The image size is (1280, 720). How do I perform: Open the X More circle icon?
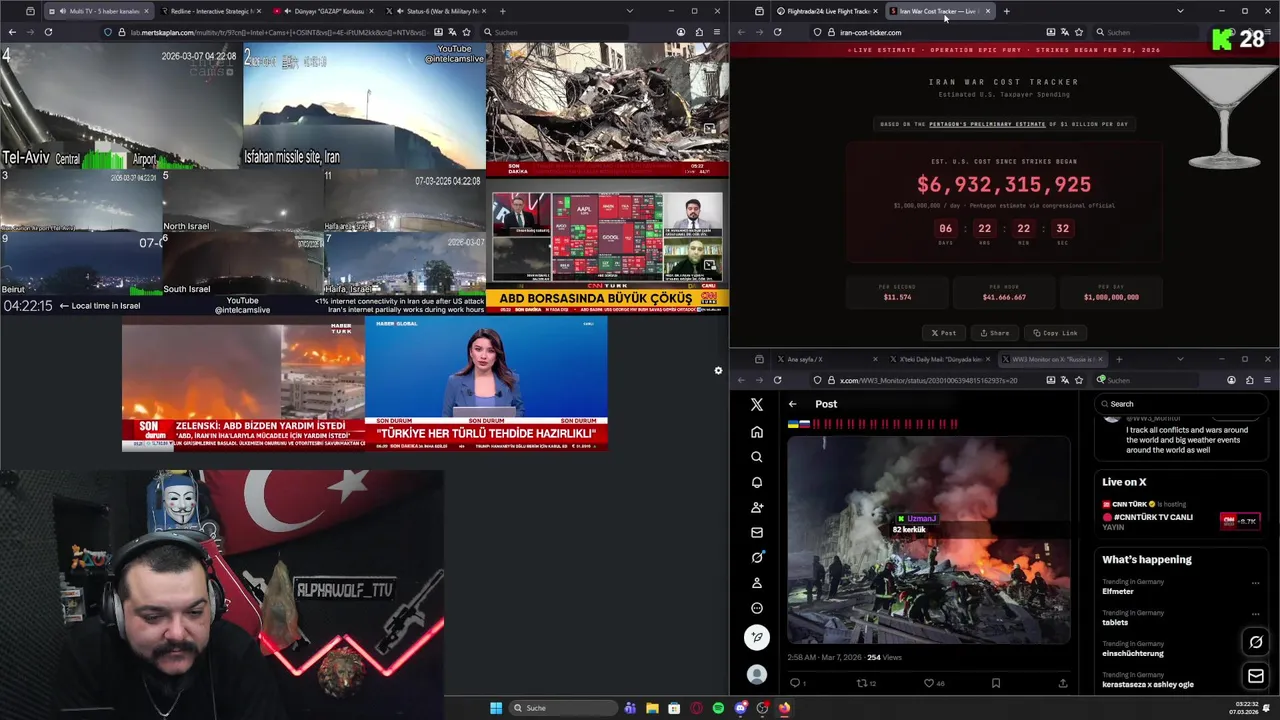click(757, 608)
